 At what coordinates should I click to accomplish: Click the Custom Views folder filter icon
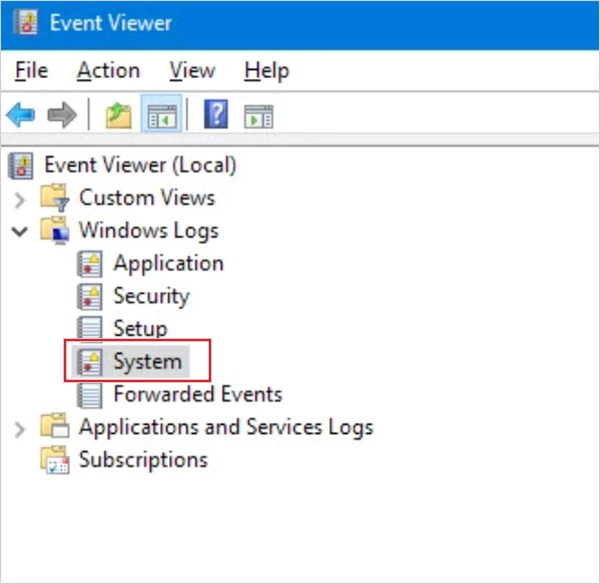tap(55, 197)
